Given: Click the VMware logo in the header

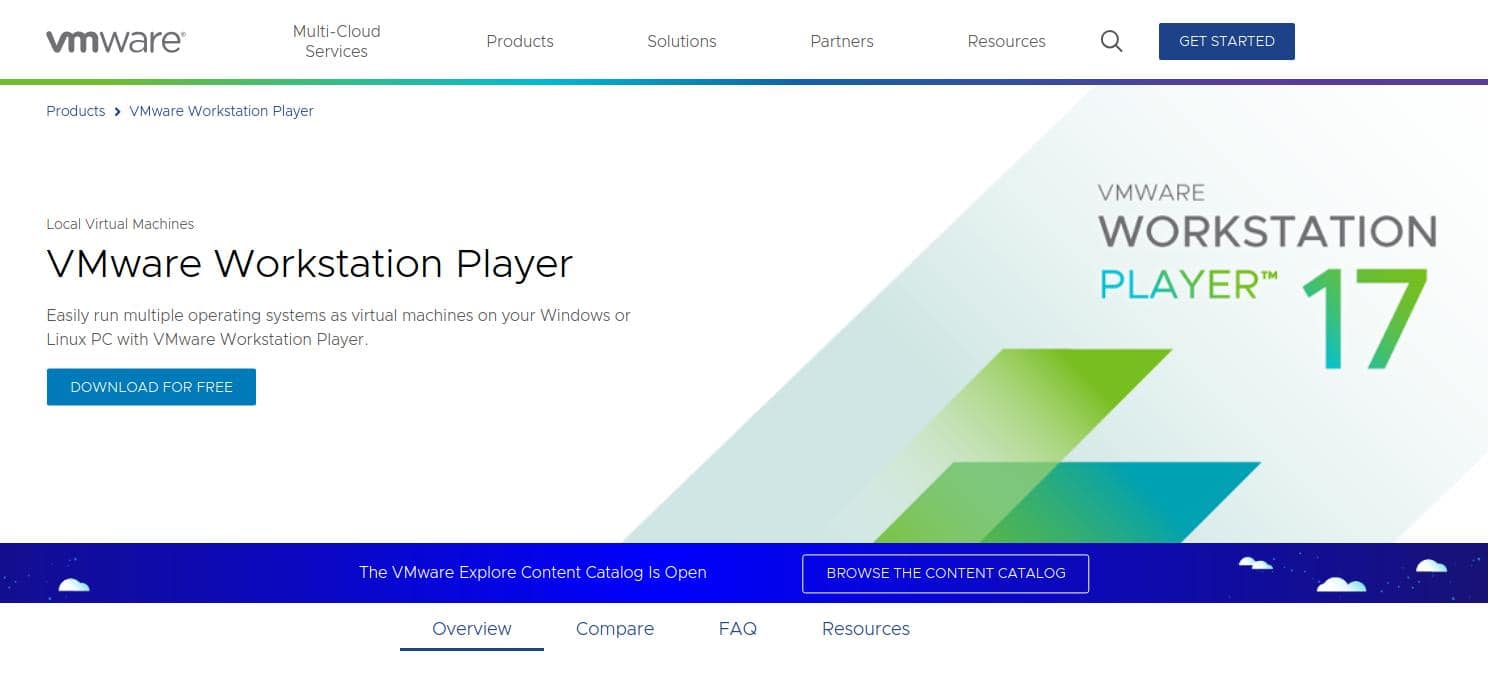Looking at the screenshot, I should click(113, 41).
